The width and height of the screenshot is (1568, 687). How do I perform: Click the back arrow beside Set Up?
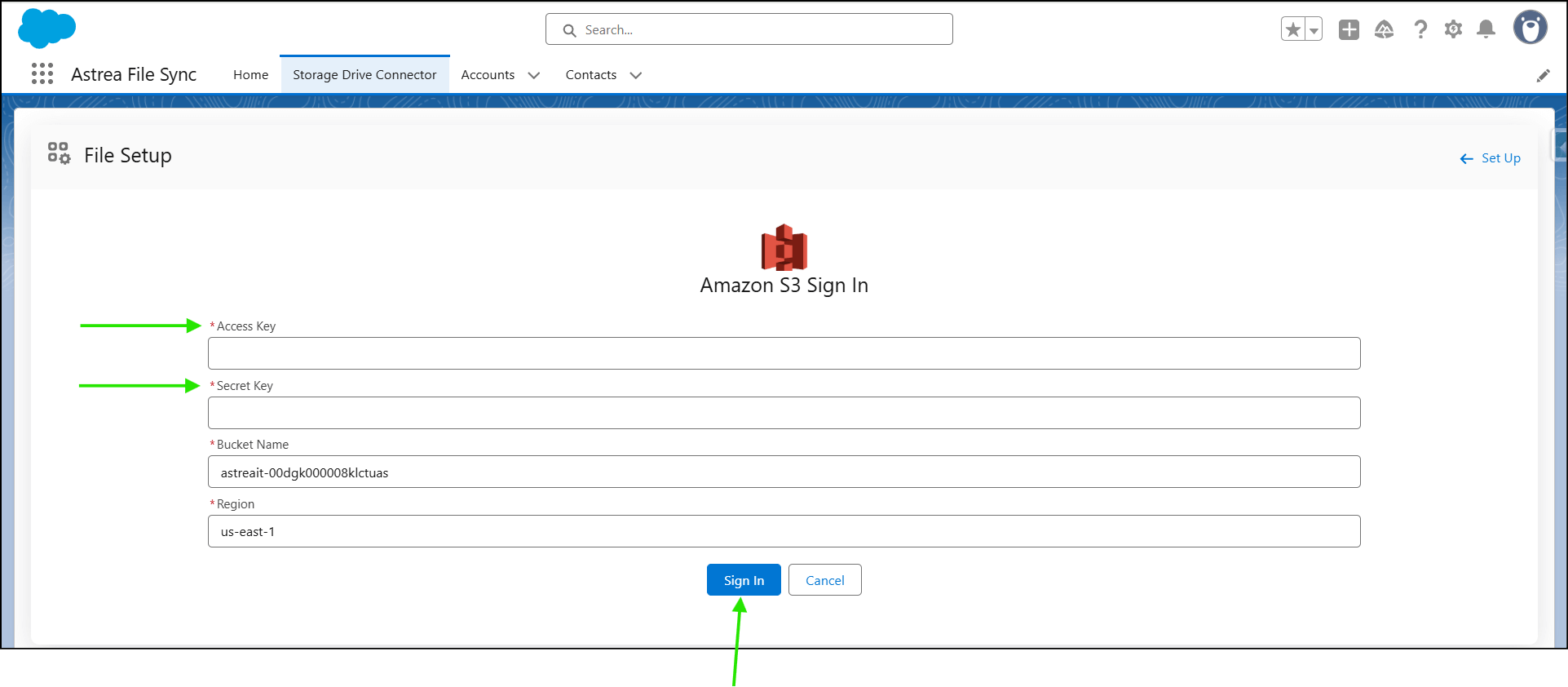1466,159
